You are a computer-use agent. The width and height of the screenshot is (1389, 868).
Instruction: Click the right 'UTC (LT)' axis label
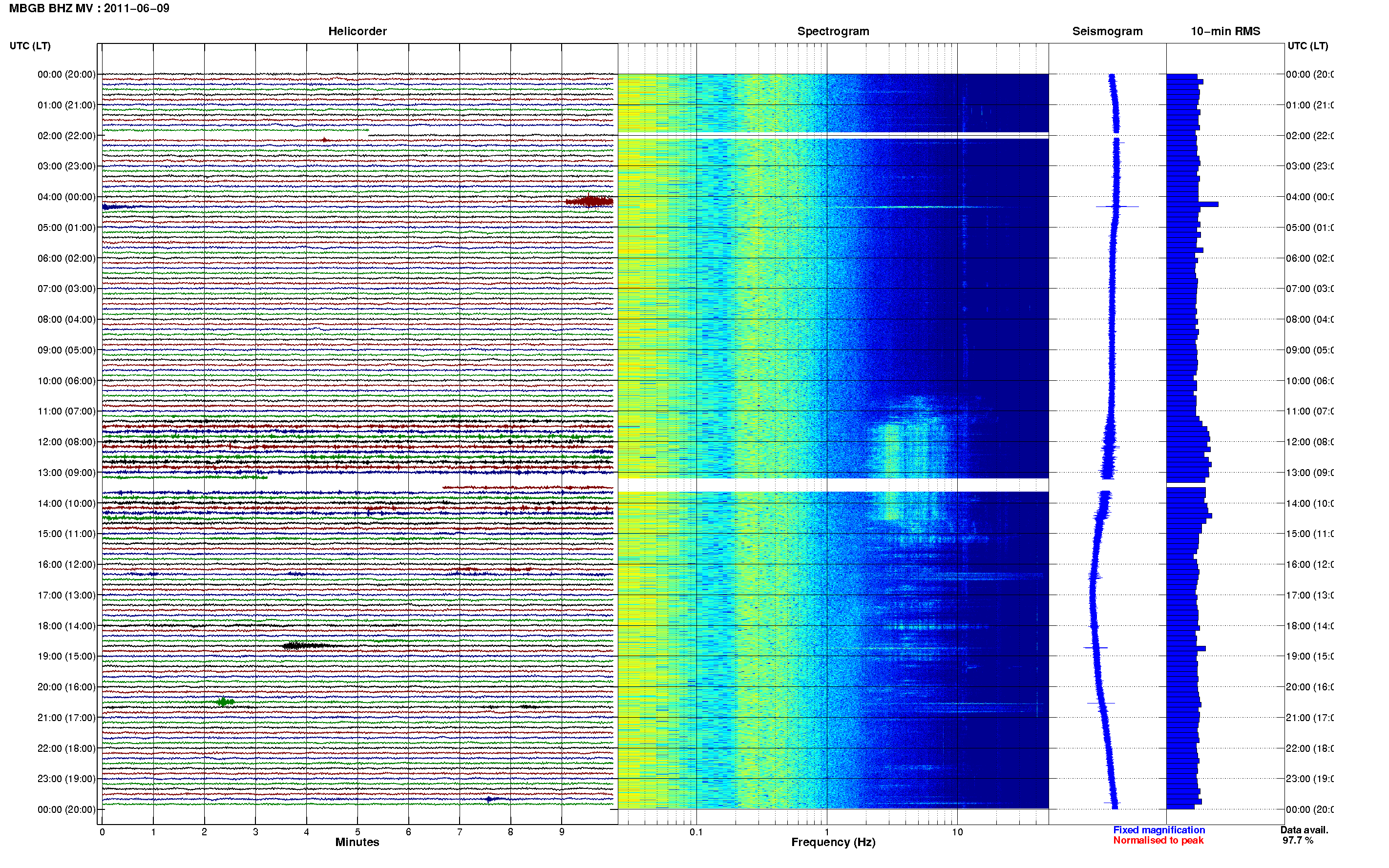[1307, 46]
